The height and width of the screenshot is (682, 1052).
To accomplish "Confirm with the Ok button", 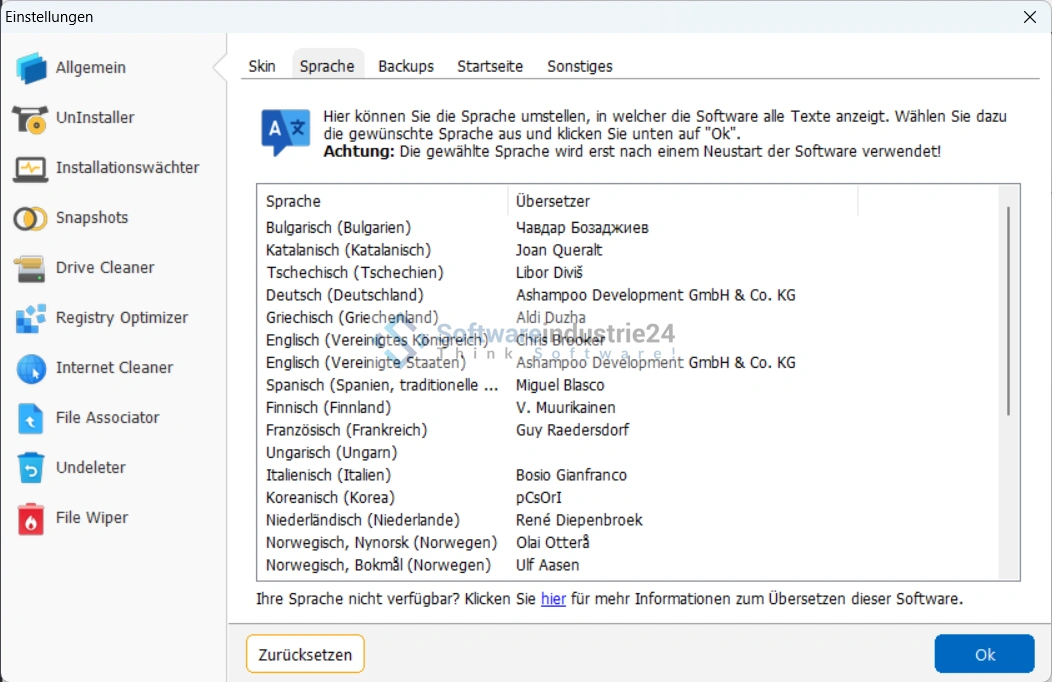I will [984, 654].
